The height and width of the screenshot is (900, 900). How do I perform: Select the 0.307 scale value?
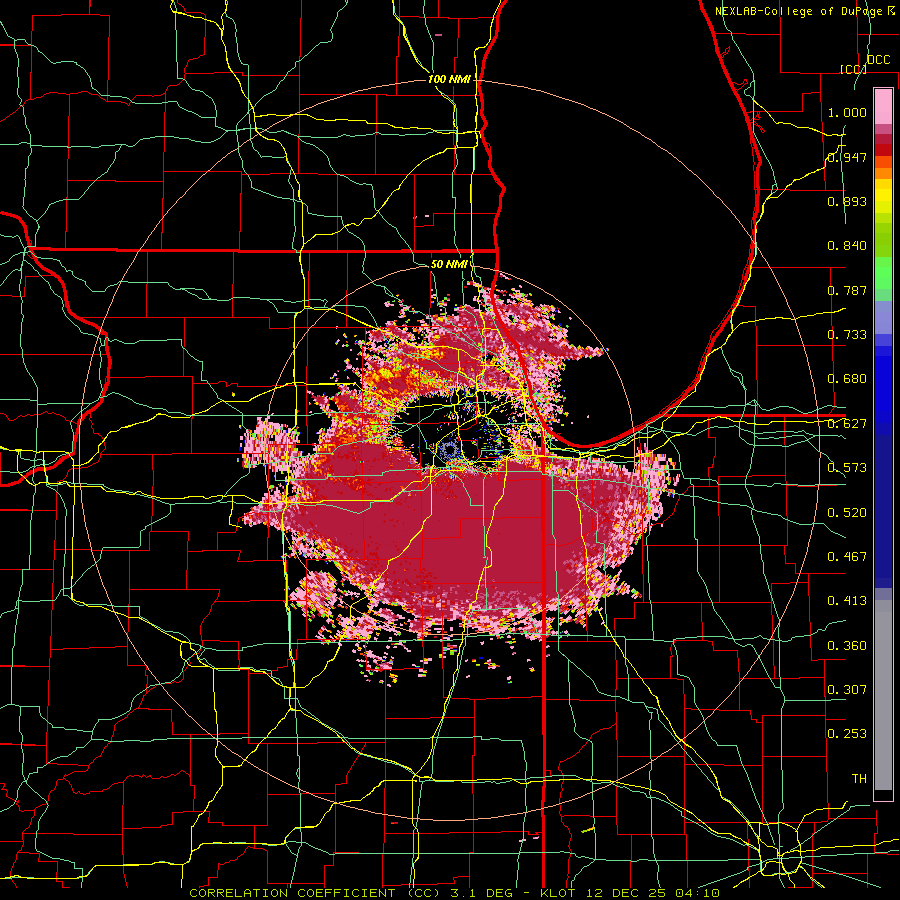(x=847, y=689)
